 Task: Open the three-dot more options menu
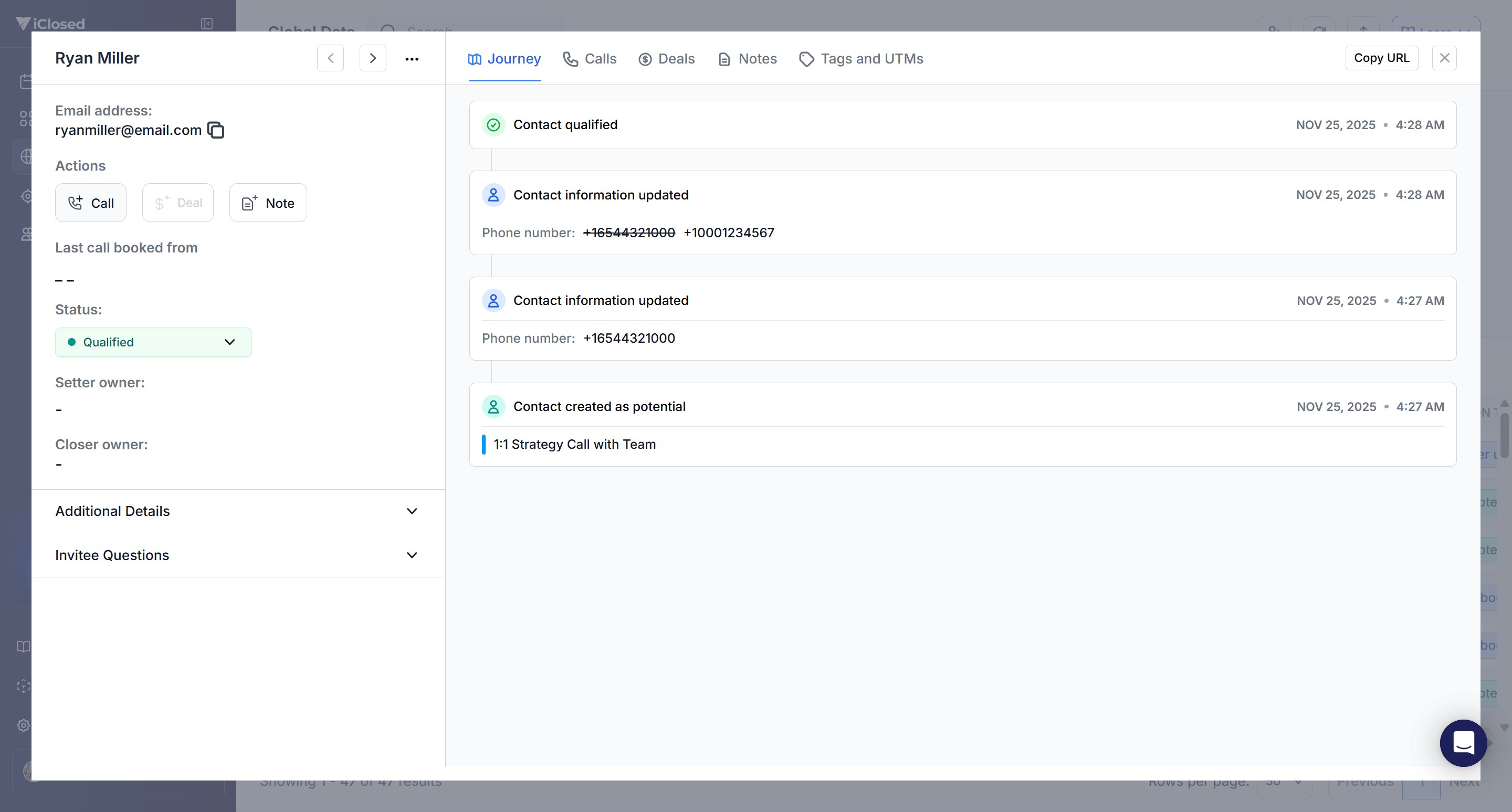412,59
